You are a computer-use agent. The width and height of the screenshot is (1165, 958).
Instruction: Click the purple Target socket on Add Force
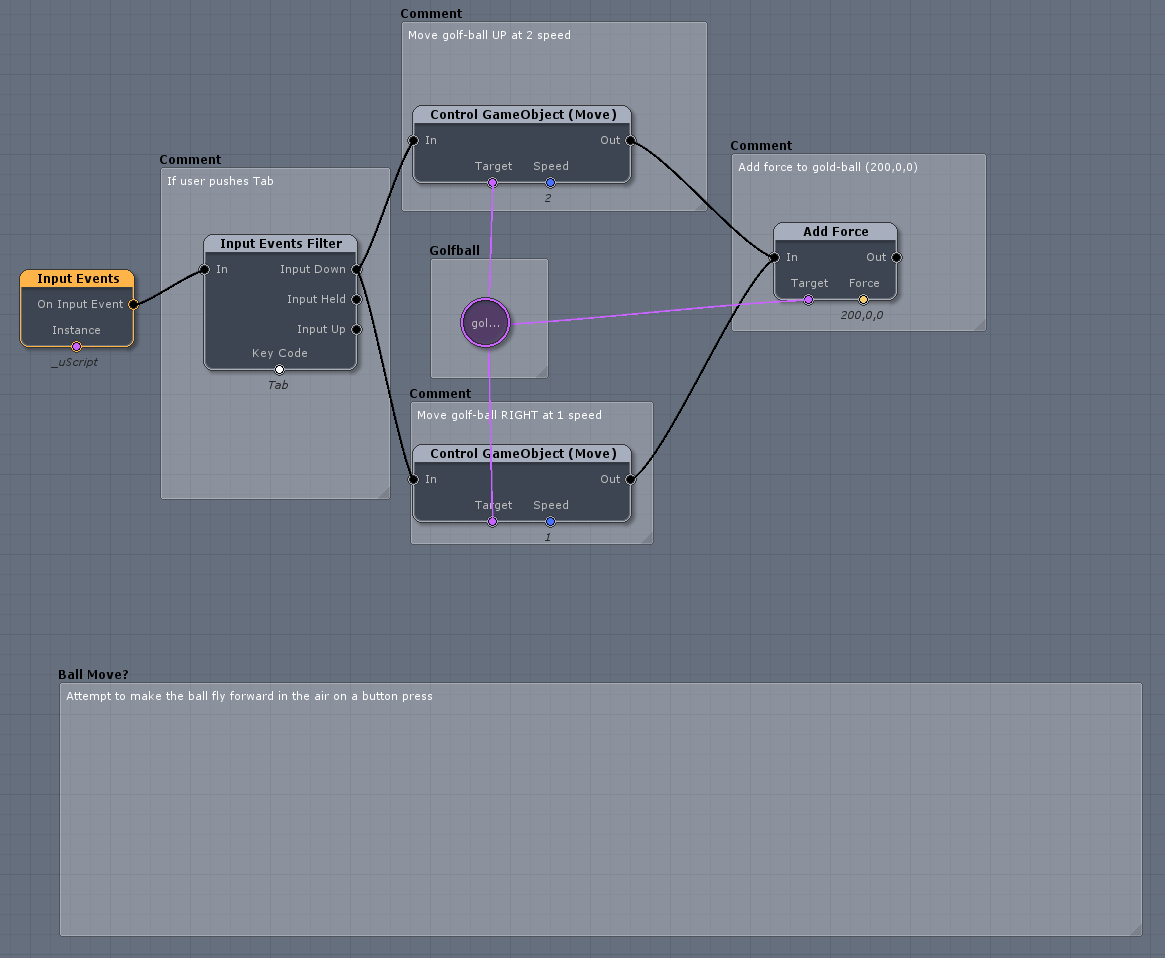[808, 299]
